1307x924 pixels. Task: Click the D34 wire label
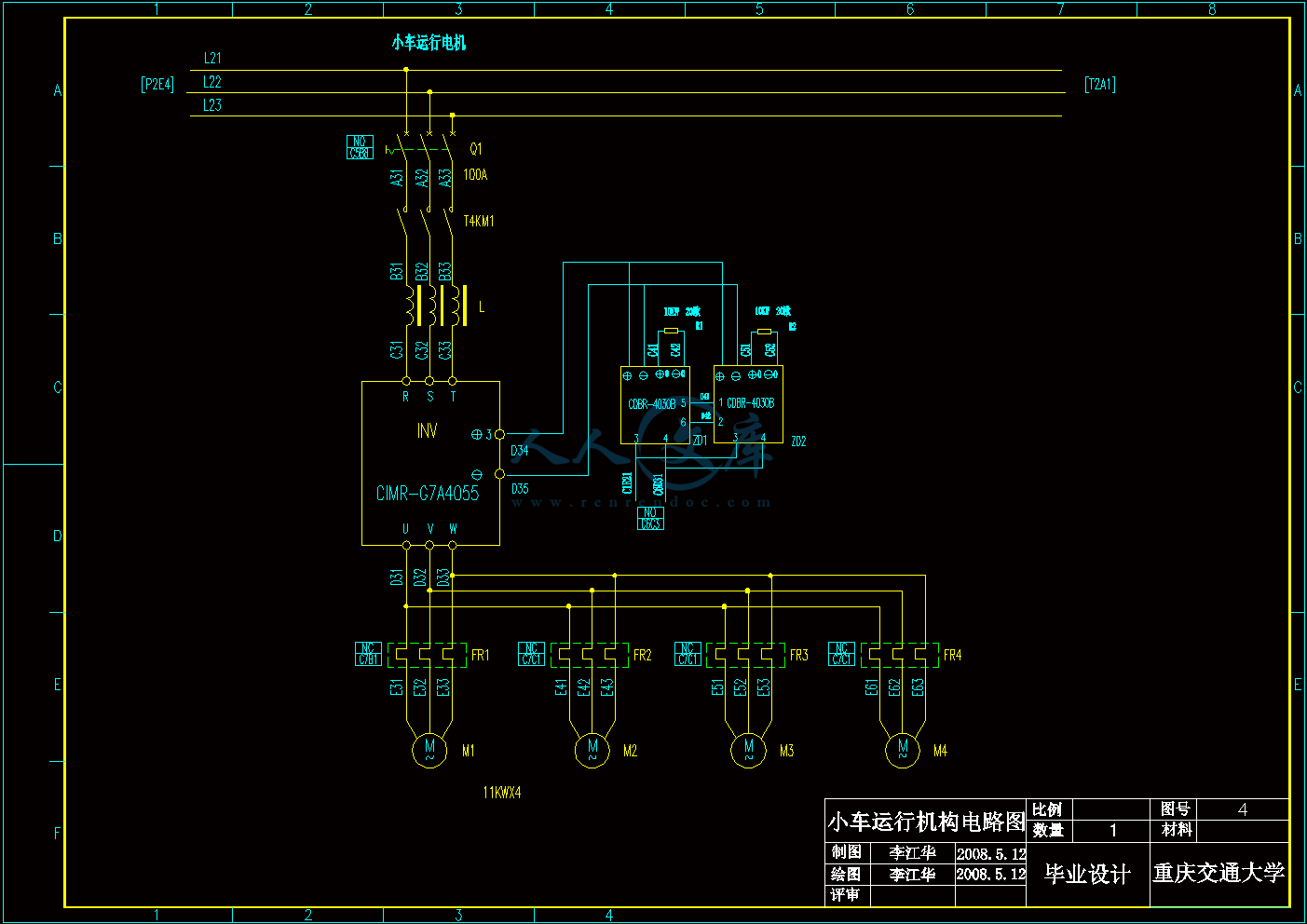tap(520, 451)
